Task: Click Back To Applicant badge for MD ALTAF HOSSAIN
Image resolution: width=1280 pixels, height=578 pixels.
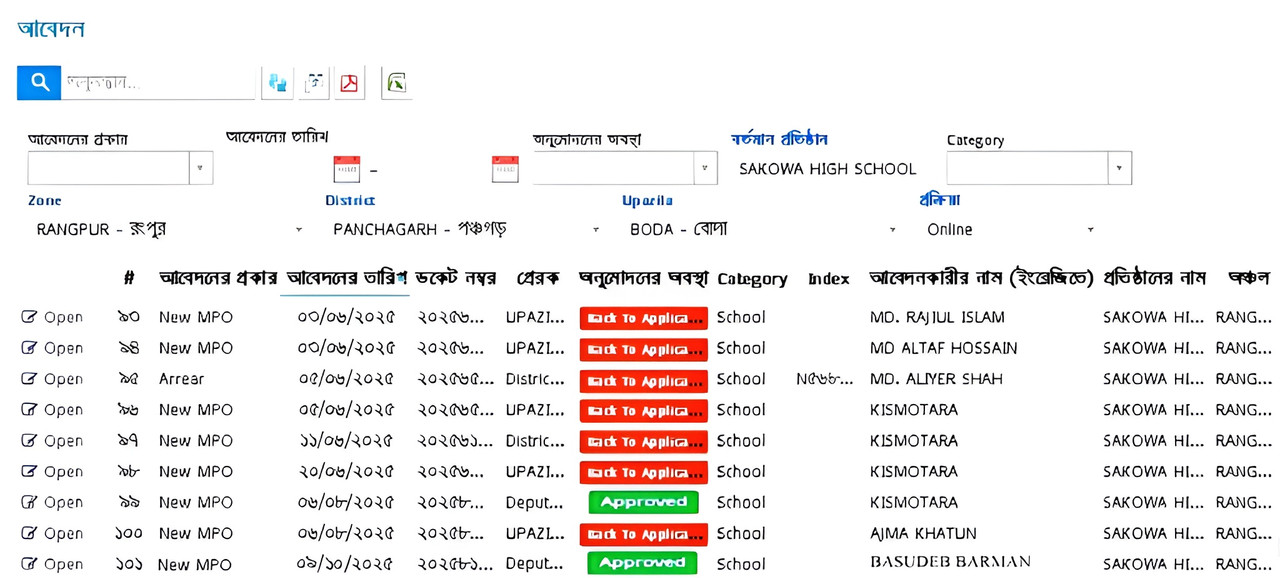Action: tap(643, 349)
